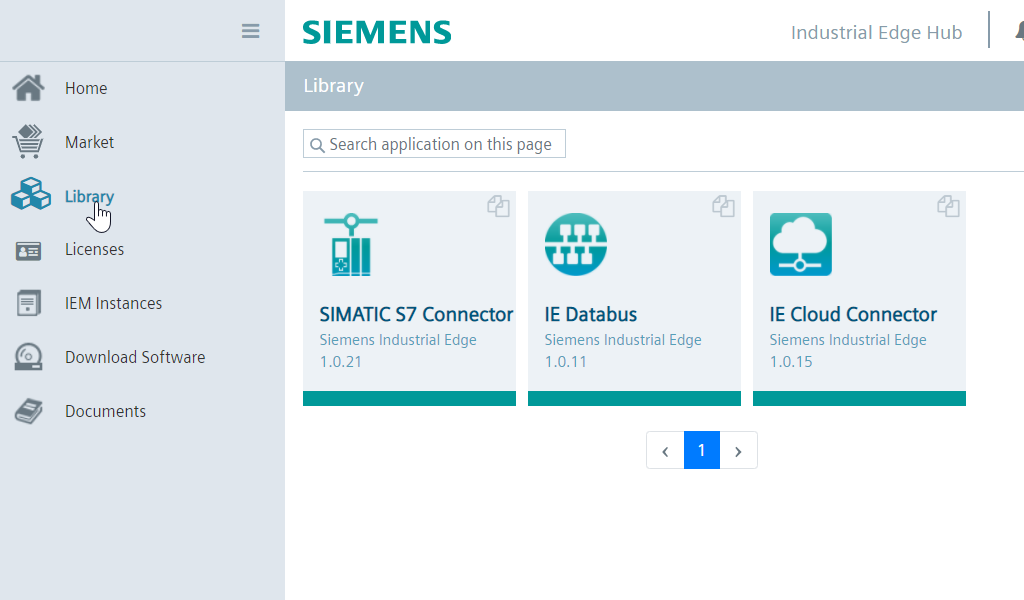Viewport: 1024px width, 600px height.
Task: Click the Library cubes icon
Action: (30, 195)
